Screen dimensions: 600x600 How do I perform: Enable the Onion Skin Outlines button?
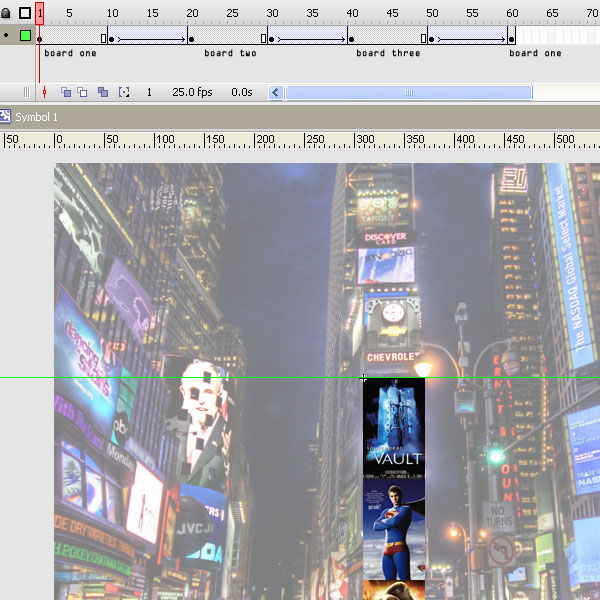point(82,92)
